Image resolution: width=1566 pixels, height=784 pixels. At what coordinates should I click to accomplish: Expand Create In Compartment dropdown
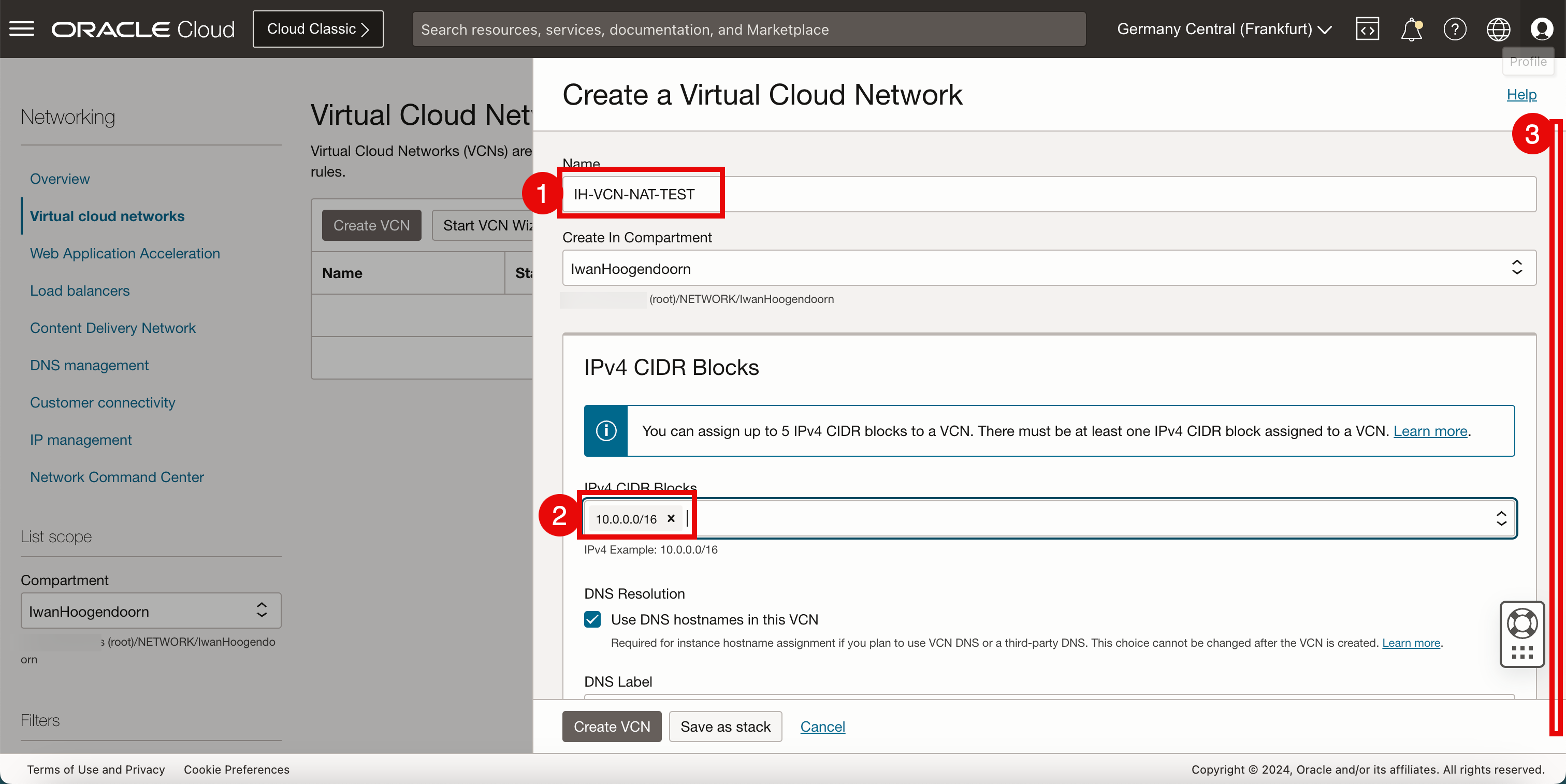coord(1516,268)
